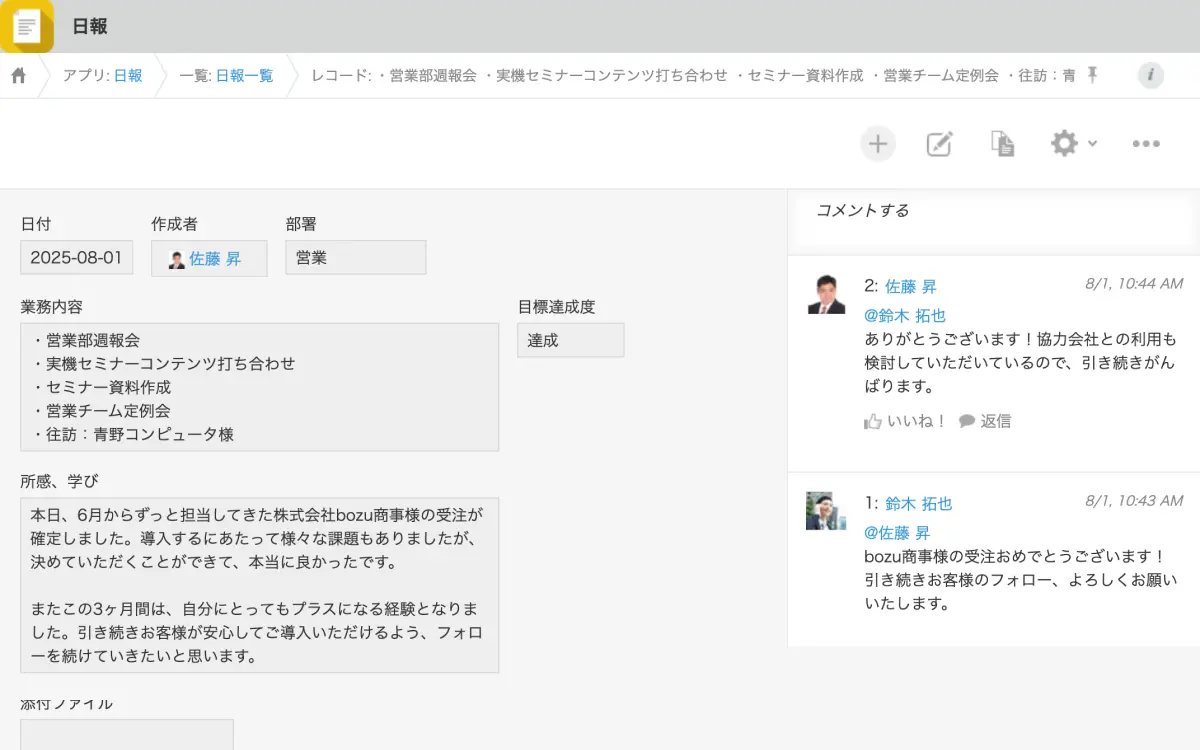This screenshot has width=1200, height=750.
Task: Click @鈴木 拓也 mention in comment 2
Action: pyautogui.click(x=904, y=315)
